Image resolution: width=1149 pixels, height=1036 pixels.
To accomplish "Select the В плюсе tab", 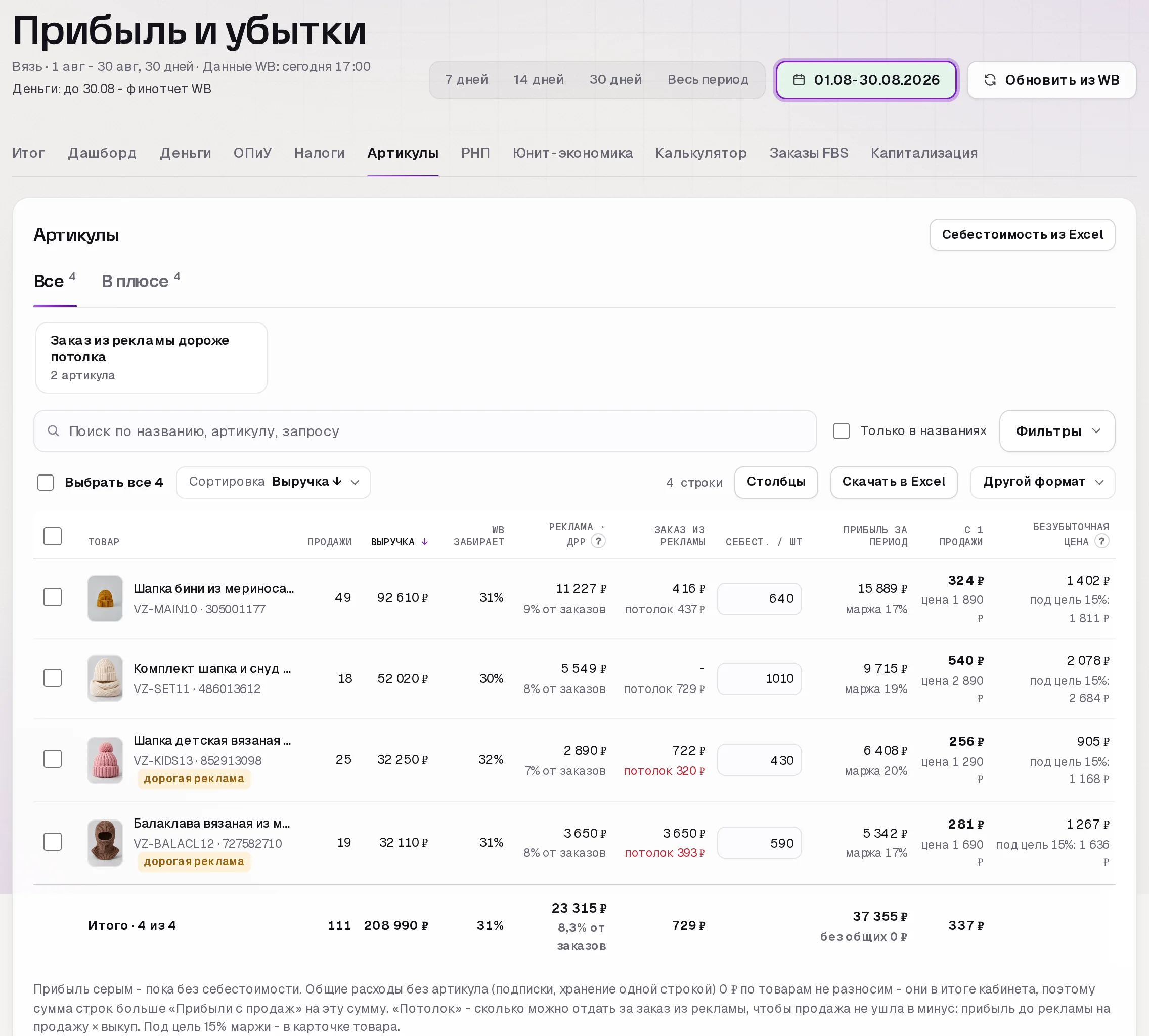I will click(x=141, y=281).
